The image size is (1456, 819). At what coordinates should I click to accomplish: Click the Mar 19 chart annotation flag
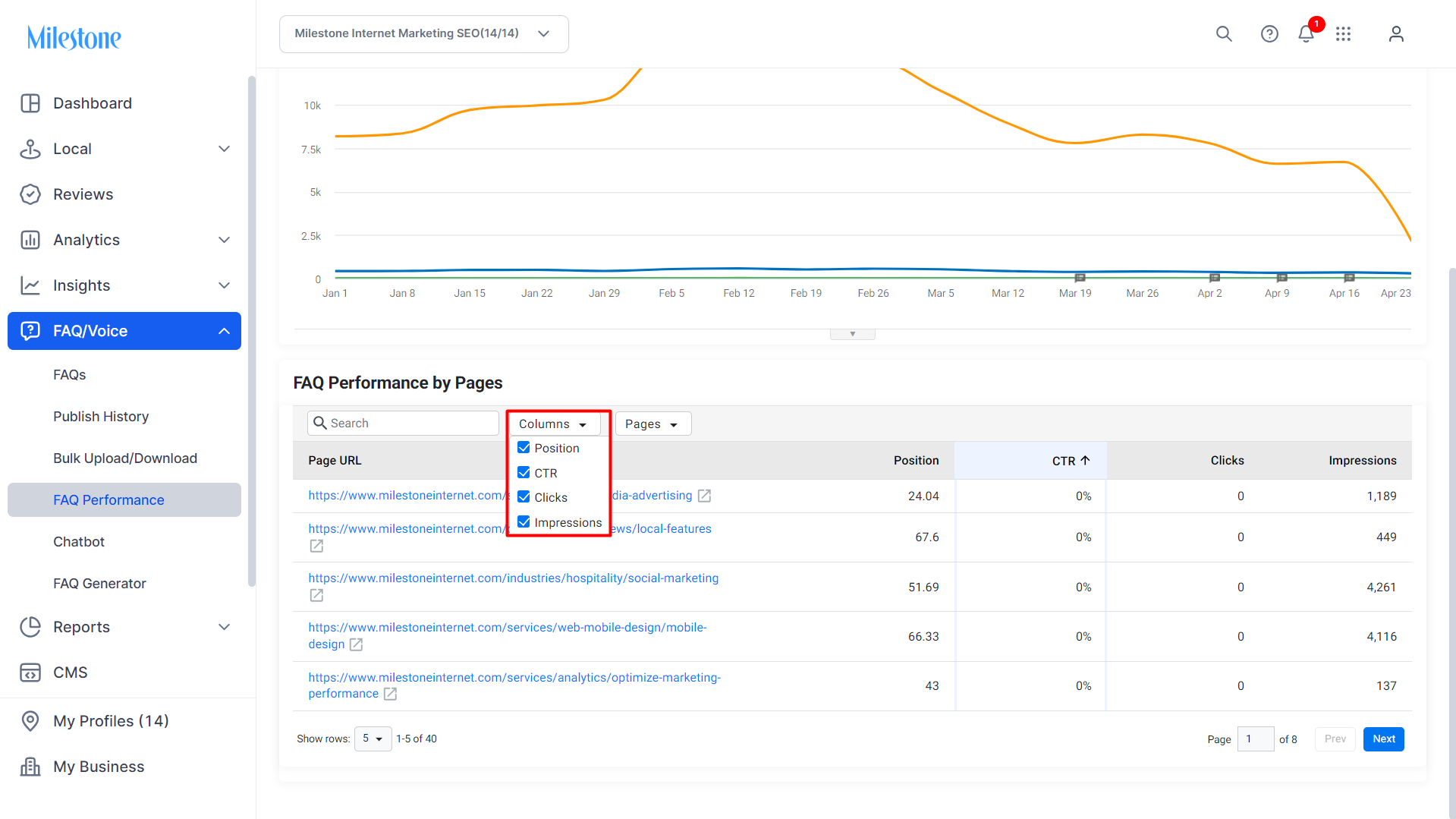point(1080,278)
